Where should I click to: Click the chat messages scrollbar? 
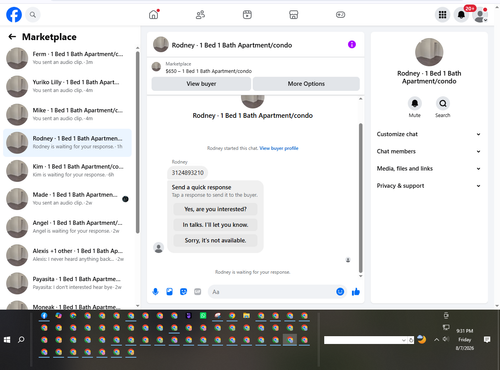360,198
